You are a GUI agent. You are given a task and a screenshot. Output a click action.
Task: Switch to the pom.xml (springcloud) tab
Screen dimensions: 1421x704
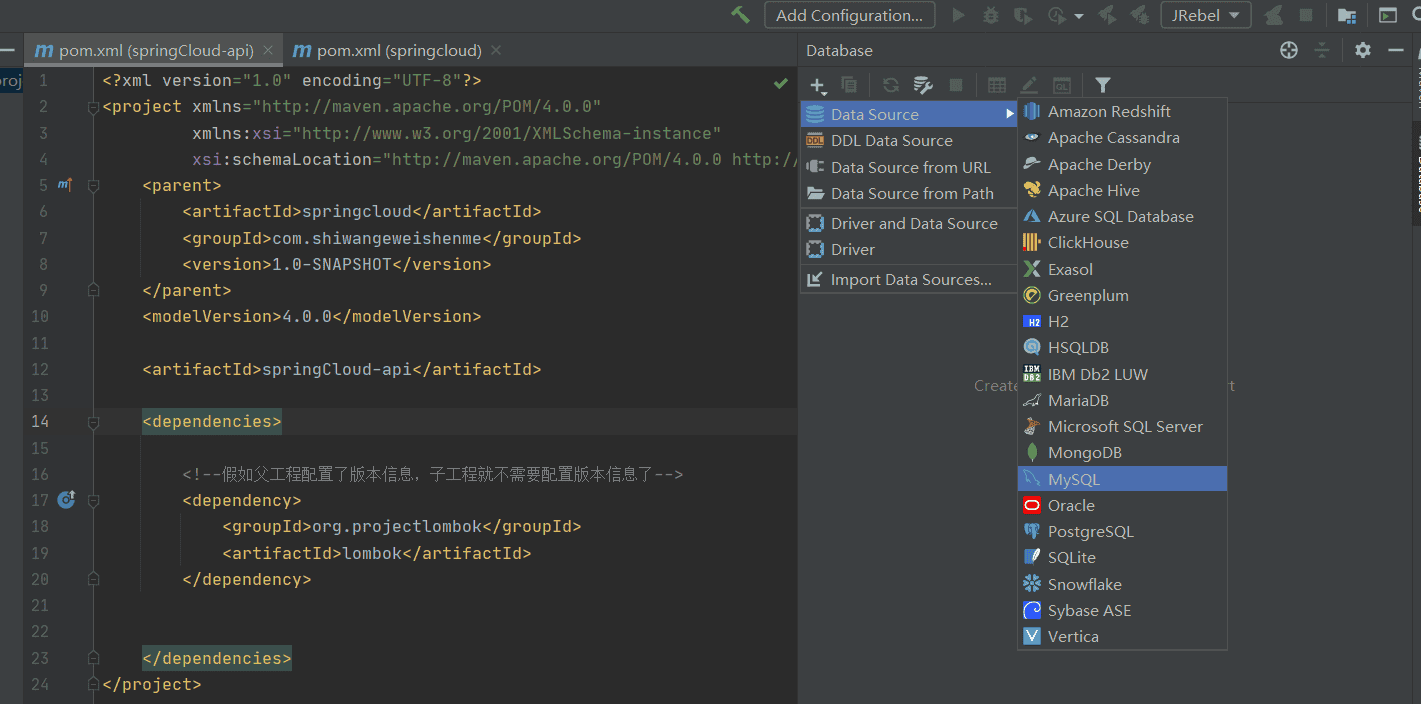click(x=398, y=50)
